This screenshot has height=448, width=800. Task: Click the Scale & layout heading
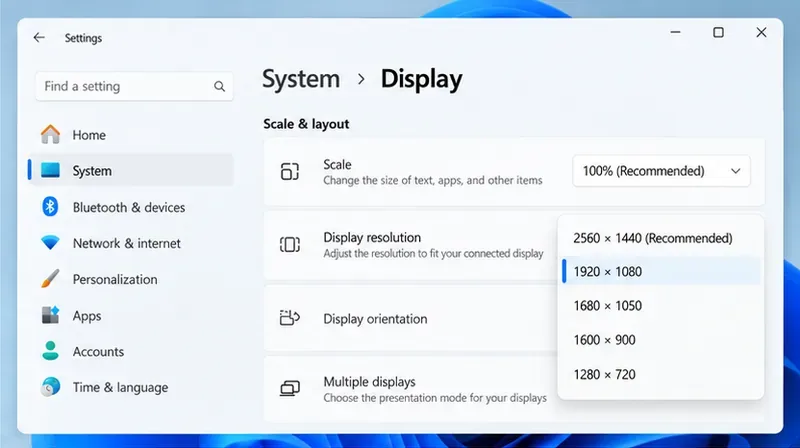[x=306, y=124]
